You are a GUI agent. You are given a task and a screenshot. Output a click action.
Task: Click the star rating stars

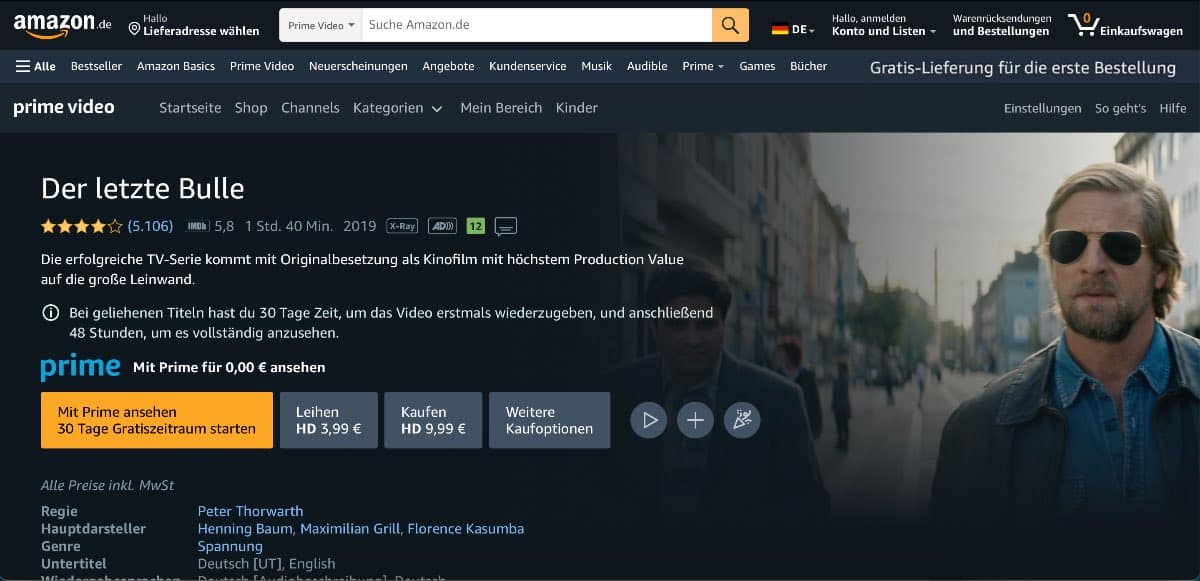pos(82,226)
